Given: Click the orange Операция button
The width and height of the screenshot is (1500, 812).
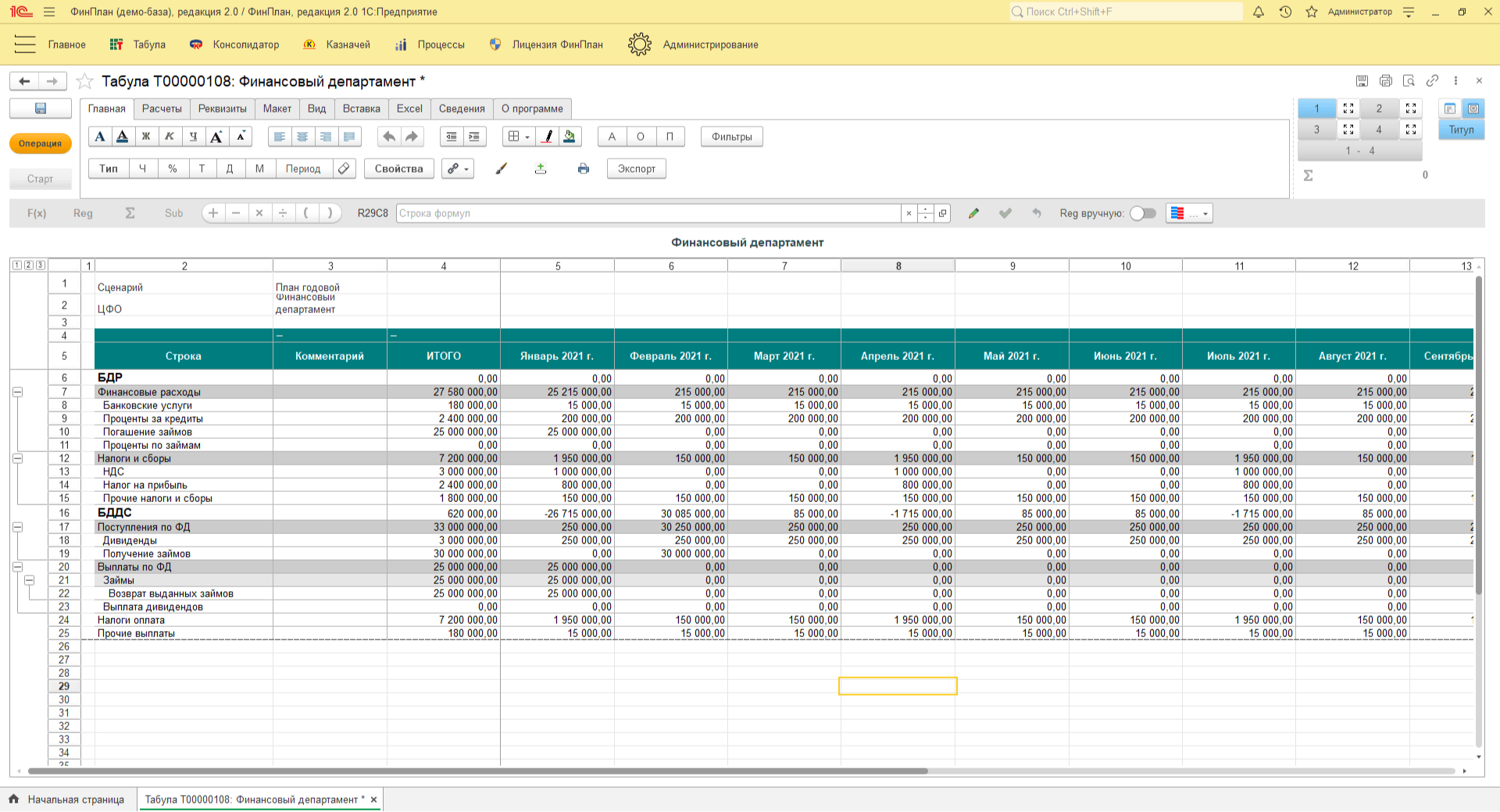Looking at the screenshot, I should coord(41,144).
